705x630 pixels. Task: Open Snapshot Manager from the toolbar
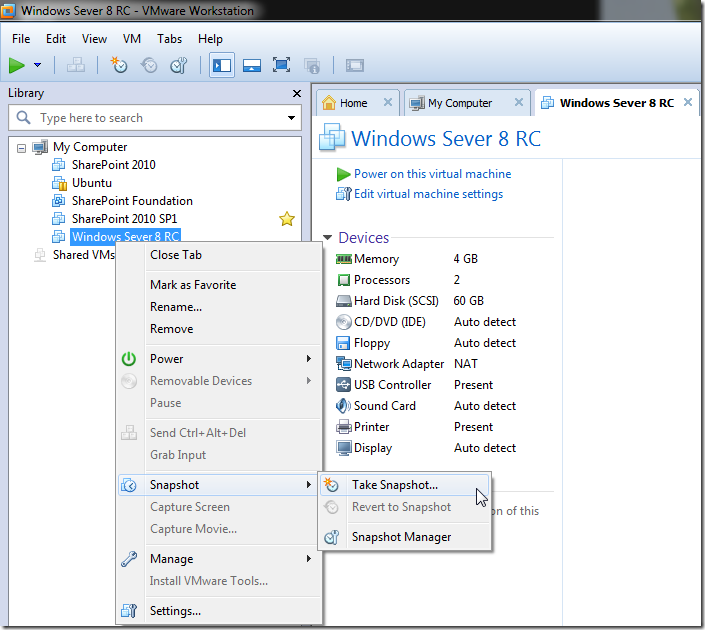179,65
